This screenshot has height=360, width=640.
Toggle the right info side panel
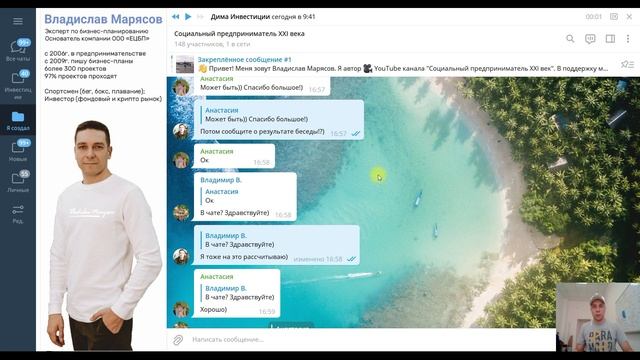click(610, 39)
